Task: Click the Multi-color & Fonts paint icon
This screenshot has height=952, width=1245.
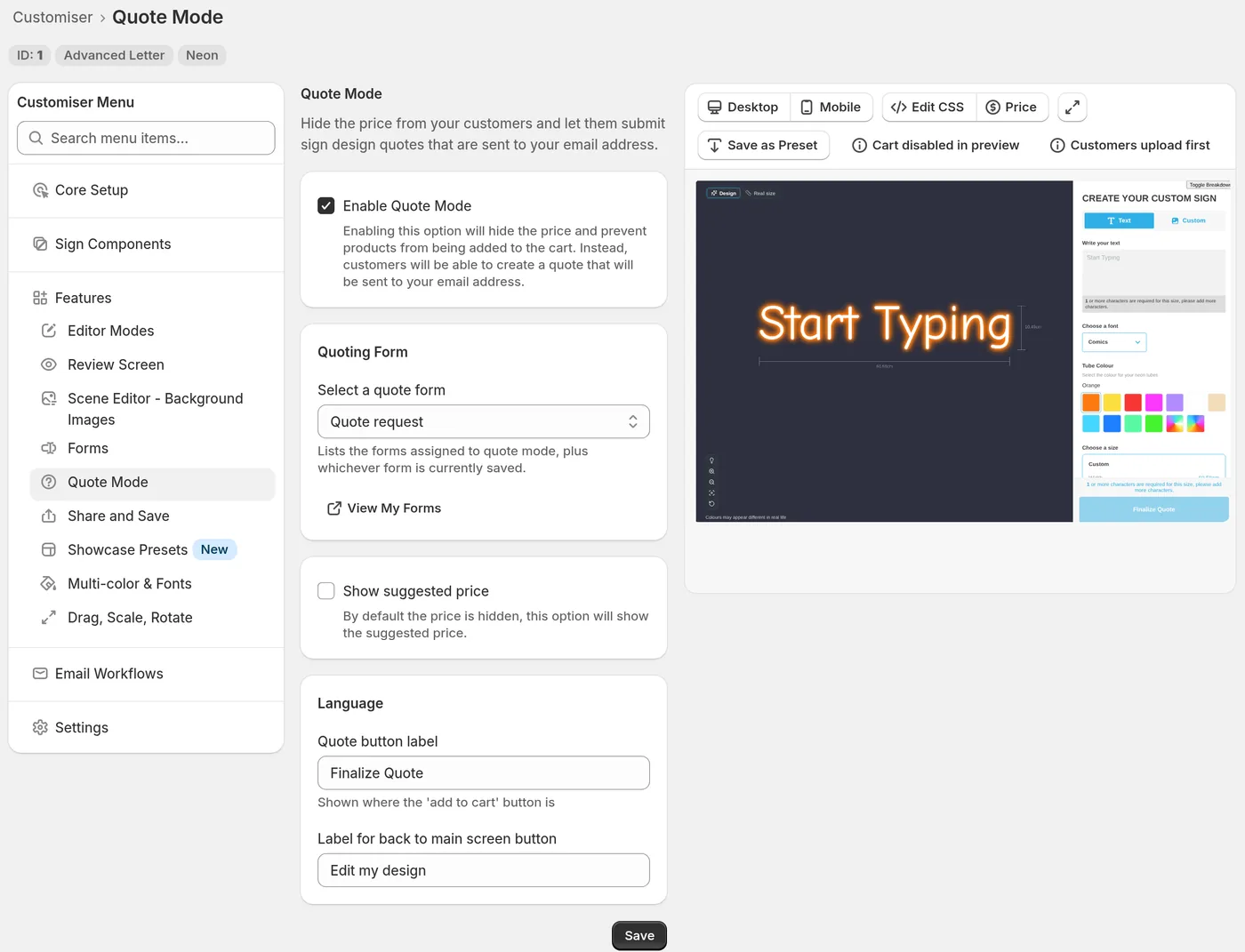Action: tap(49, 583)
